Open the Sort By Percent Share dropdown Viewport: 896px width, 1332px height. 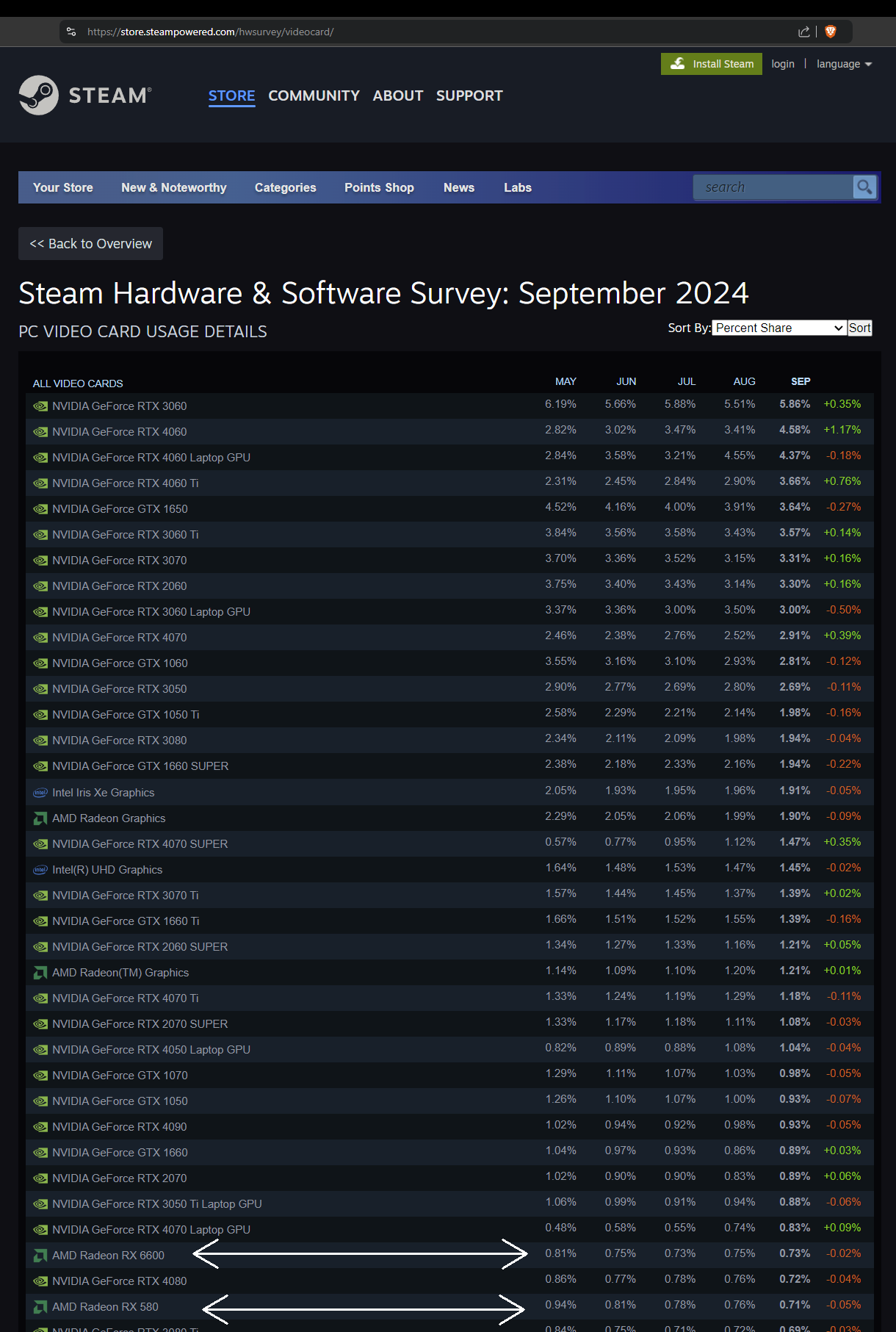(779, 328)
